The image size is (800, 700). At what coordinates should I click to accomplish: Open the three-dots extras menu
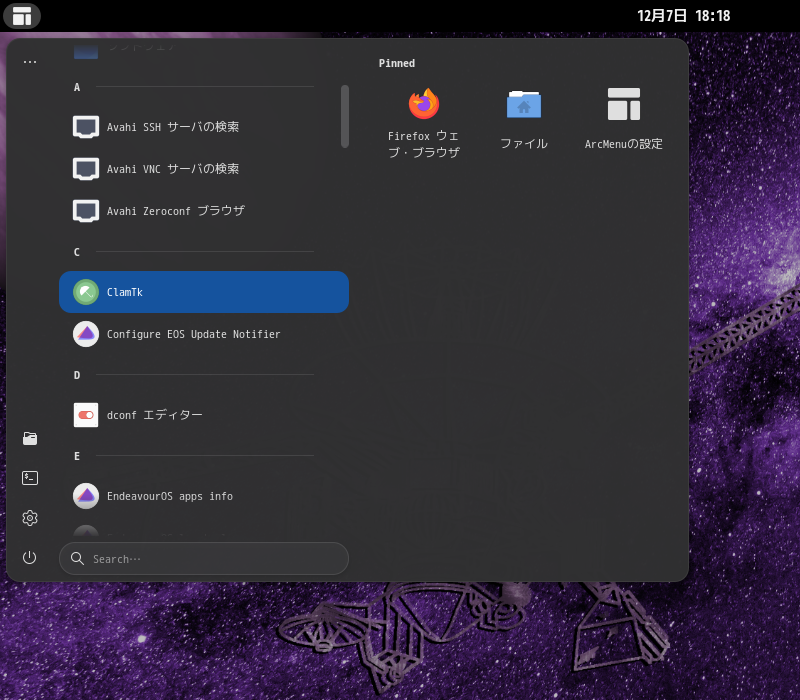[x=30, y=62]
